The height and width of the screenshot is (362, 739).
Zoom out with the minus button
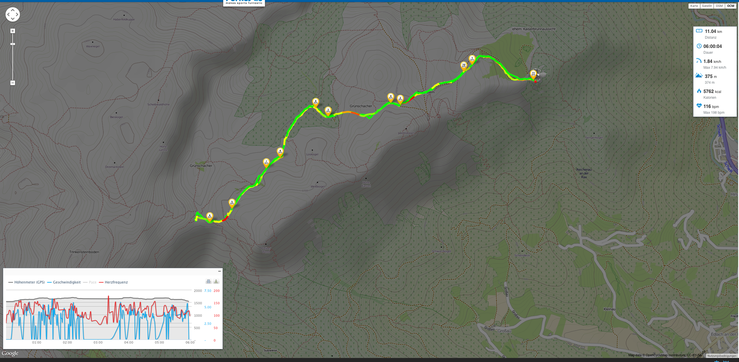click(13, 82)
